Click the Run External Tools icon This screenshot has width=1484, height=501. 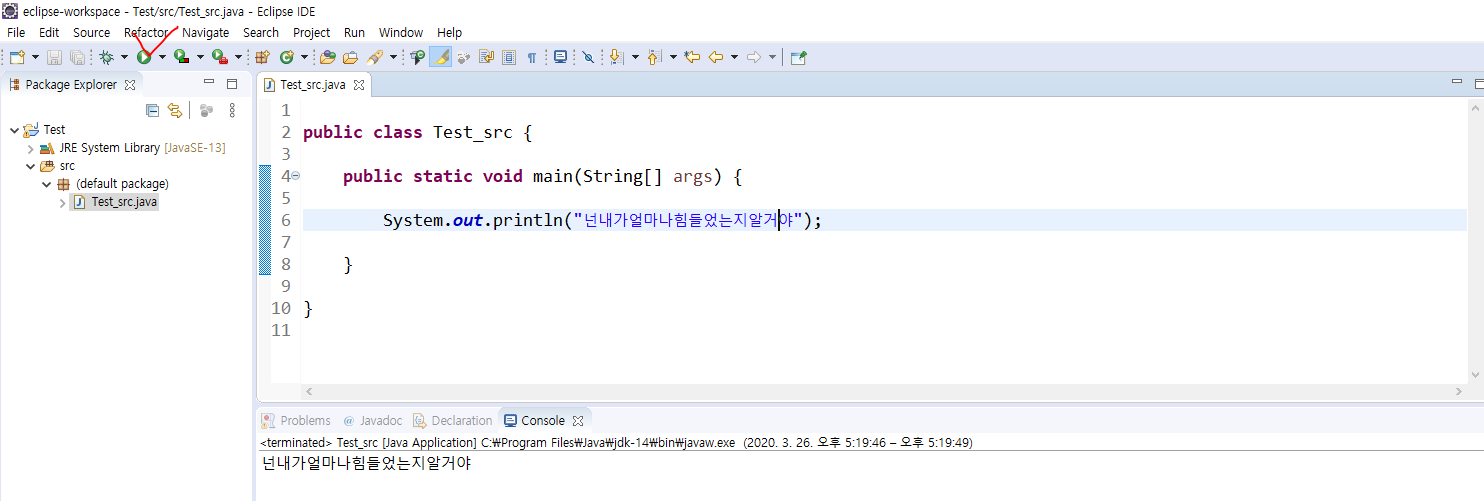click(220, 57)
